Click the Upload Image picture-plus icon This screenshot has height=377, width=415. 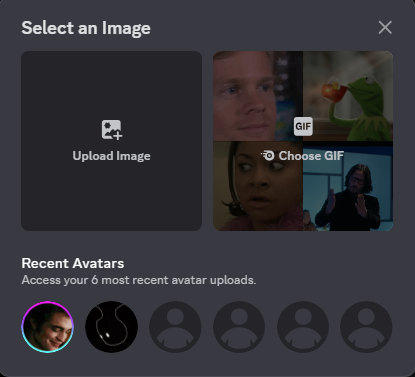click(112, 130)
